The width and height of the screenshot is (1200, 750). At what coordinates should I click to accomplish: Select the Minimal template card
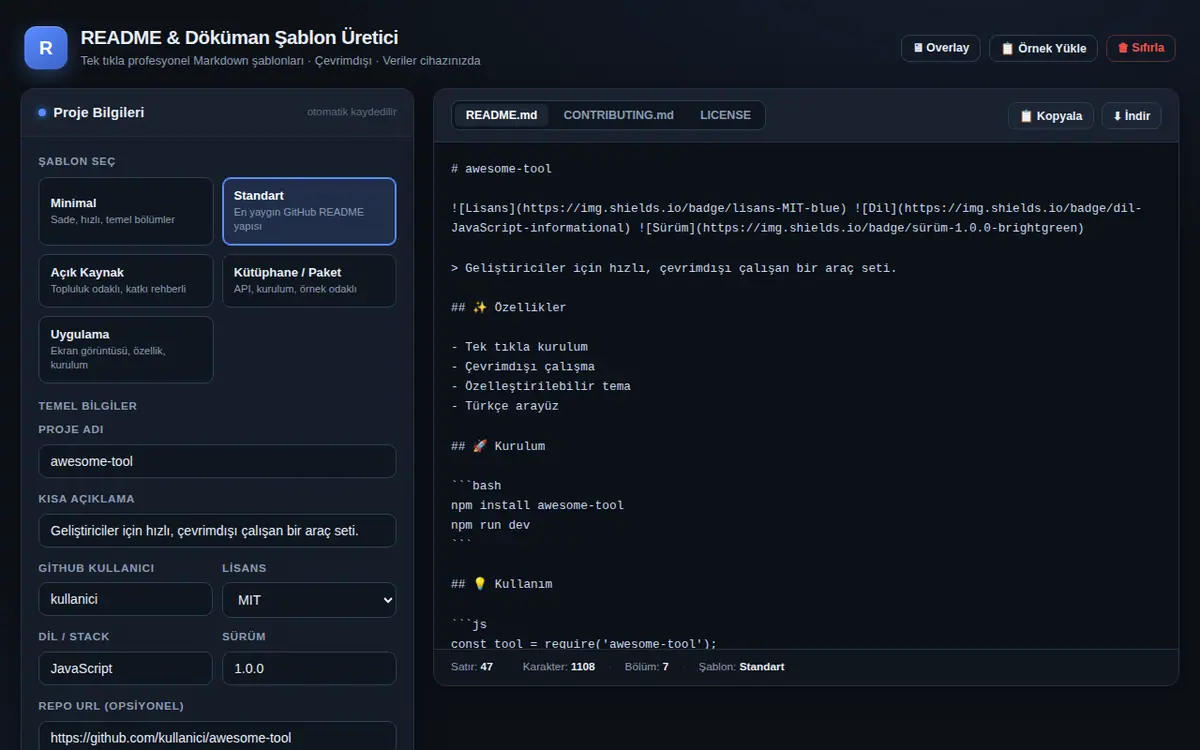(126, 211)
